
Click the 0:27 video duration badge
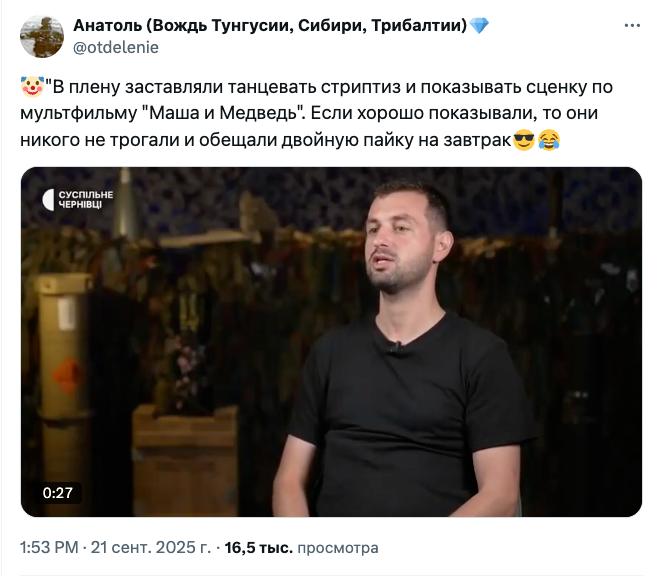[x=58, y=493]
